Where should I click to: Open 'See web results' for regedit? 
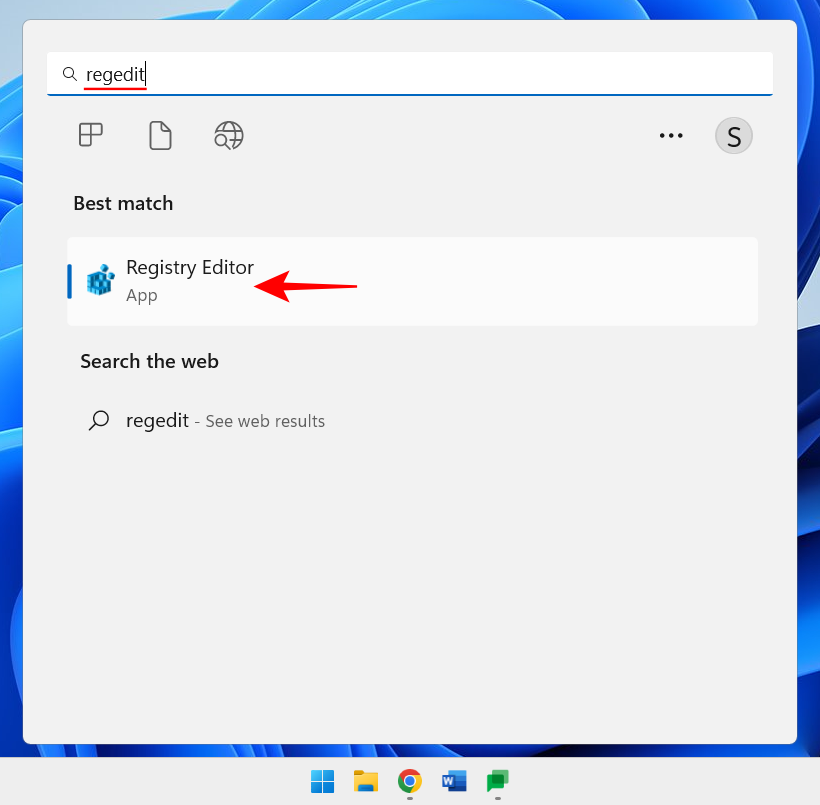pos(264,420)
